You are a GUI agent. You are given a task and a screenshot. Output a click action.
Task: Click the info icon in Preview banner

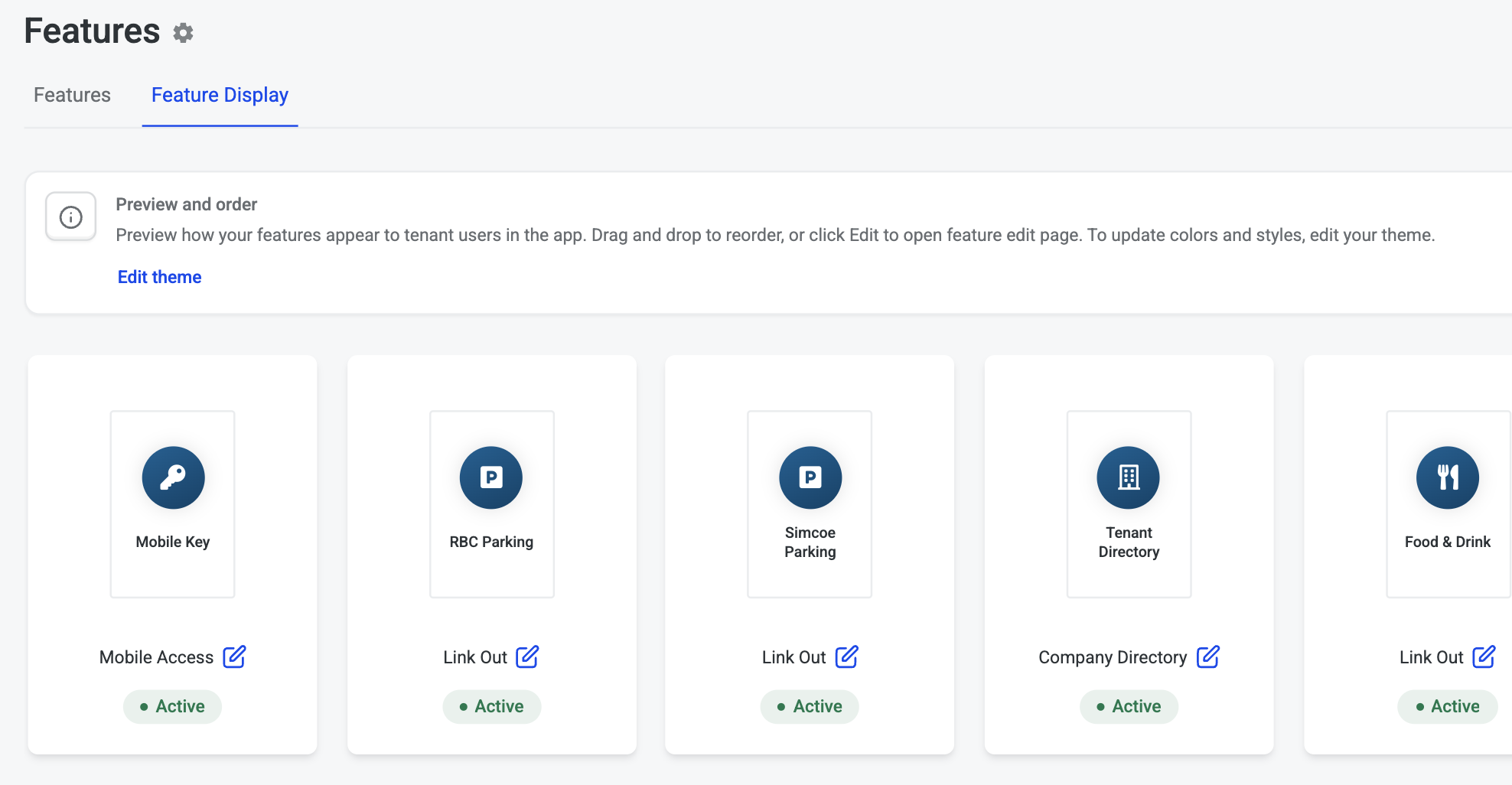tap(71, 217)
